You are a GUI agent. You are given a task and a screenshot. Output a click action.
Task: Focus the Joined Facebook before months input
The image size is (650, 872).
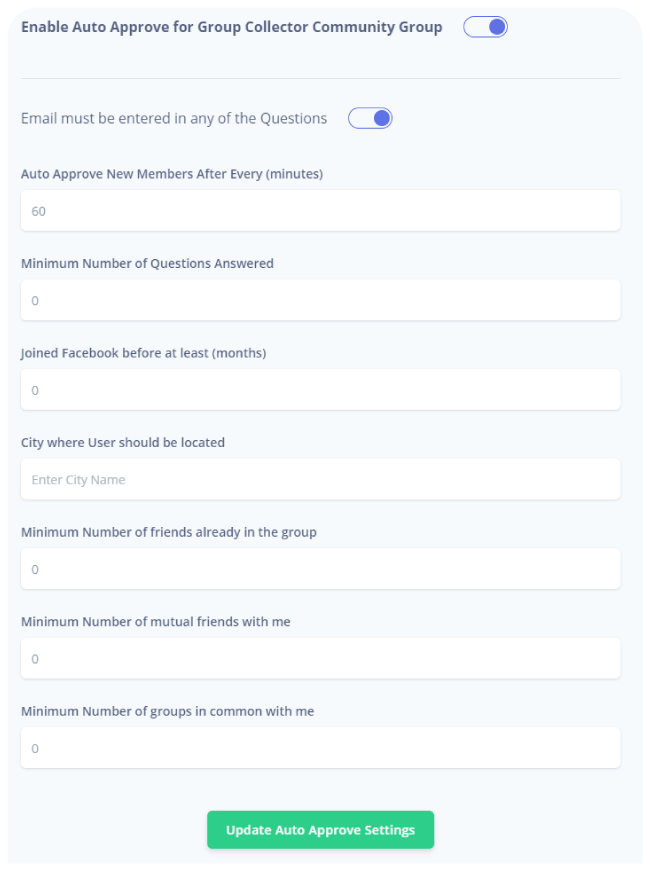point(320,390)
